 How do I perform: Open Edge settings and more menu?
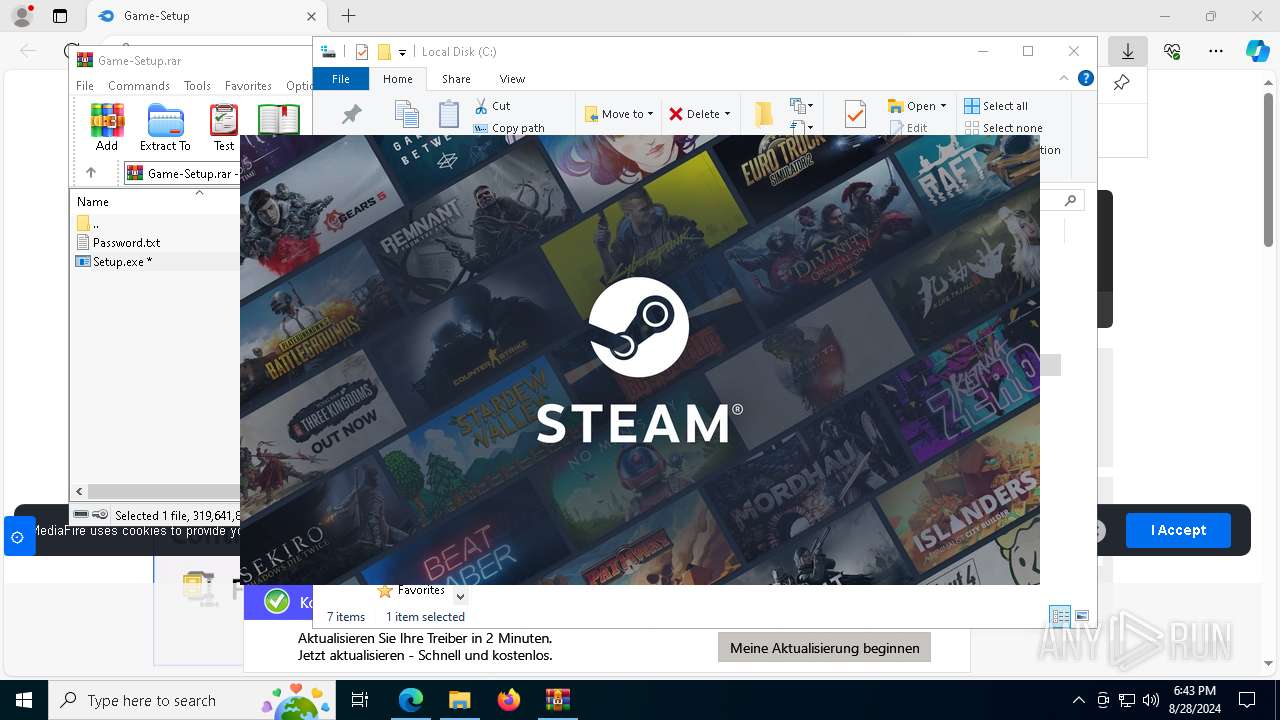1216,51
